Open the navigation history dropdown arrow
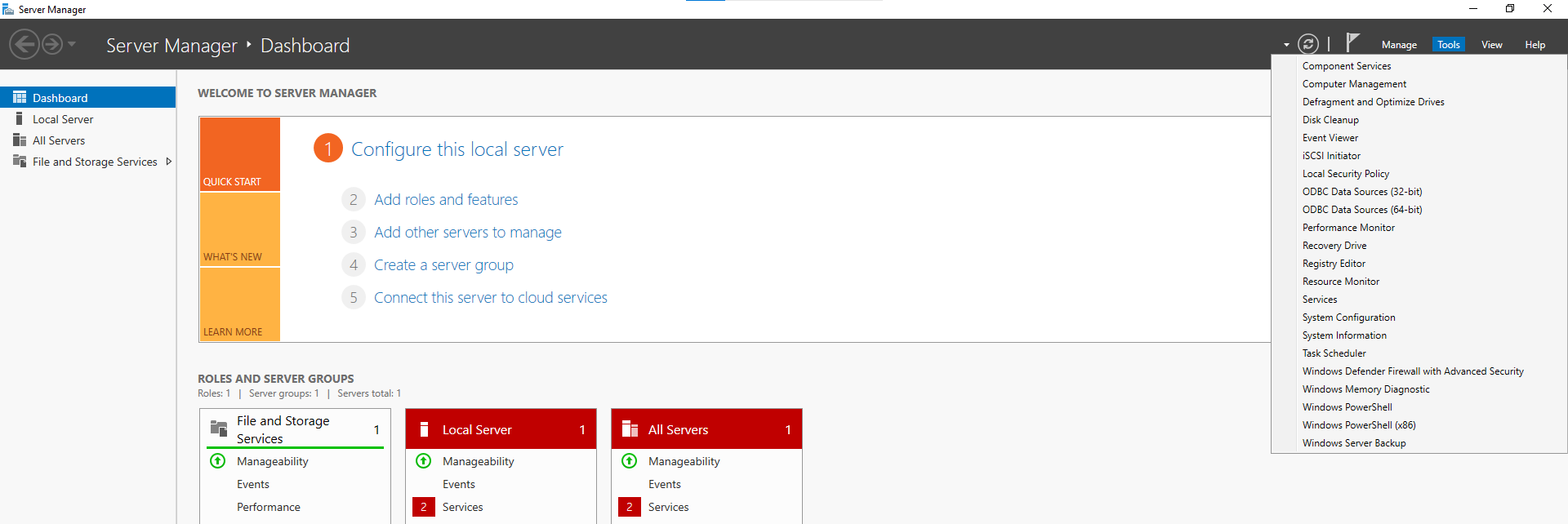This screenshot has width=1568, height=524. [72, 44]
